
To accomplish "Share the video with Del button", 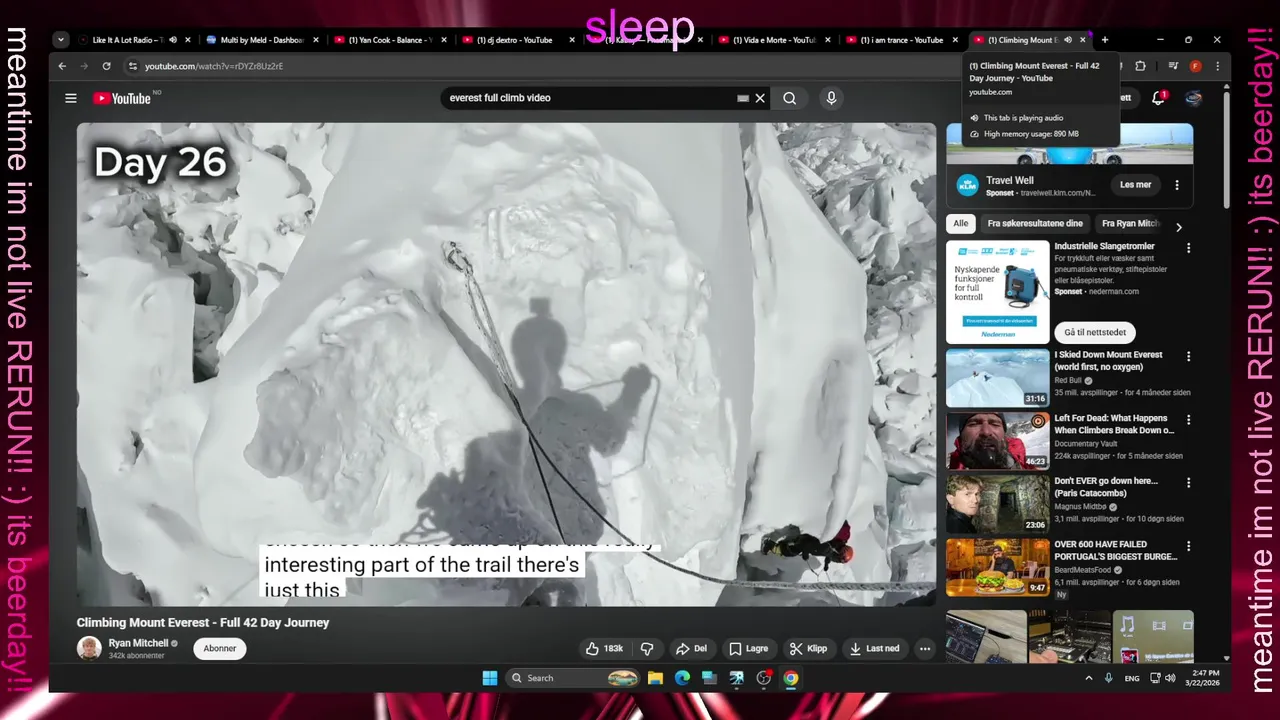I will 691,648.
